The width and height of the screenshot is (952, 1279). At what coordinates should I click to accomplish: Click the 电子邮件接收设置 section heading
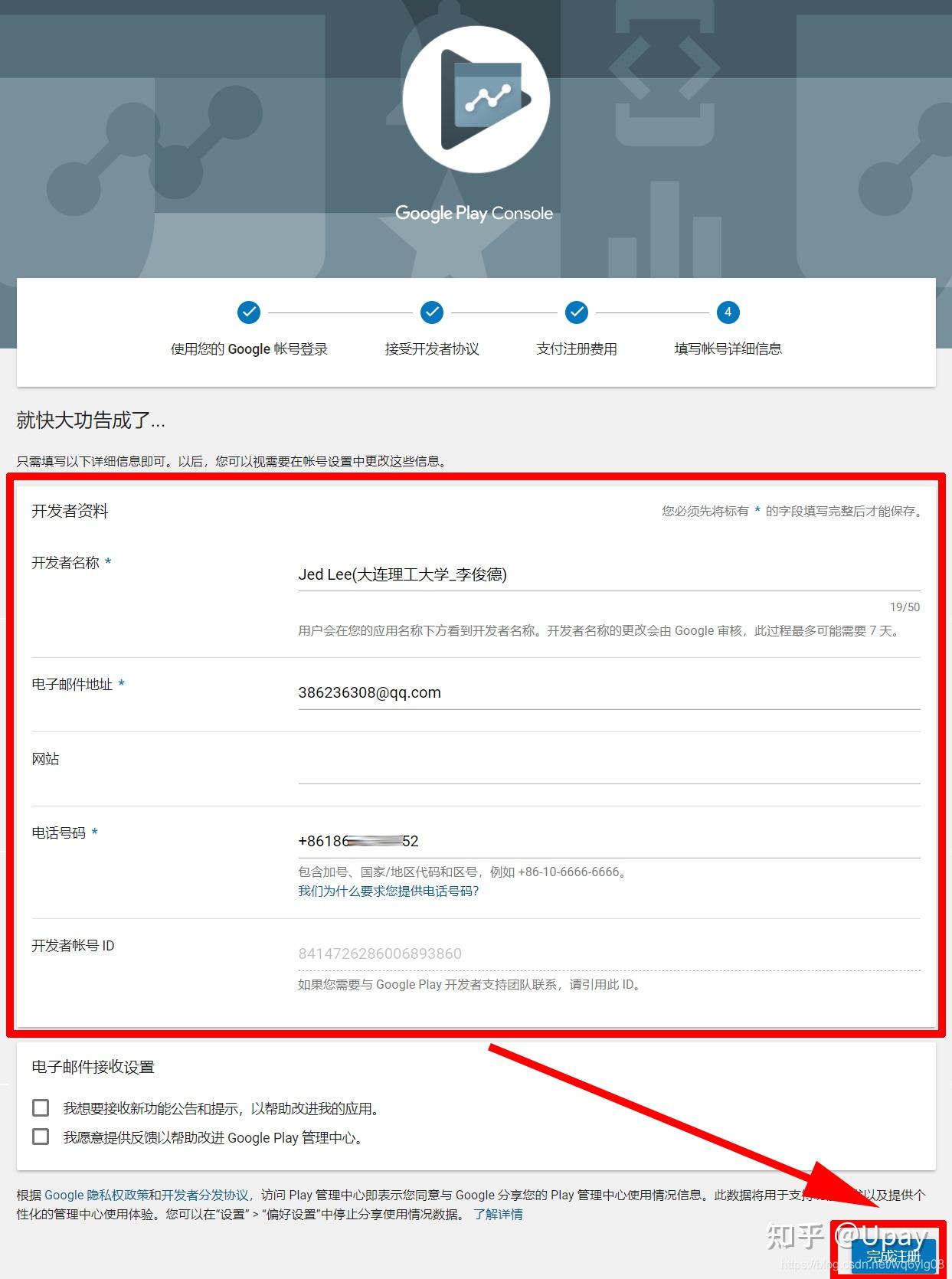pos(93,1067)
